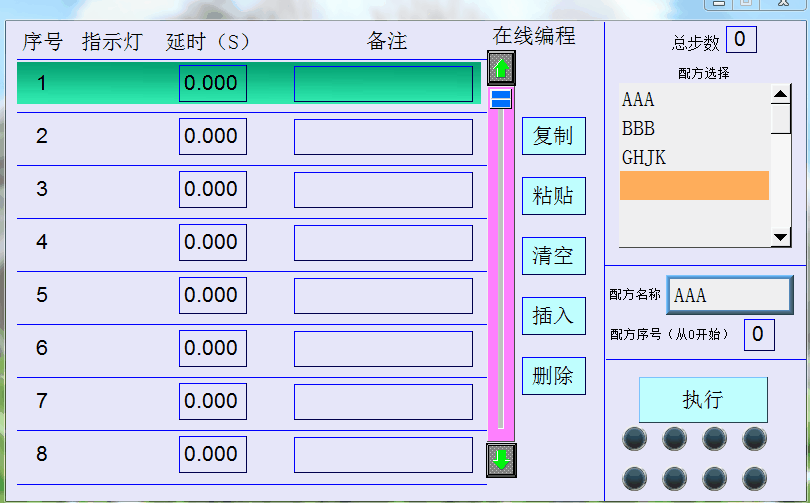Click the 配方序号 recipe index field

click(x=758, y=334)
